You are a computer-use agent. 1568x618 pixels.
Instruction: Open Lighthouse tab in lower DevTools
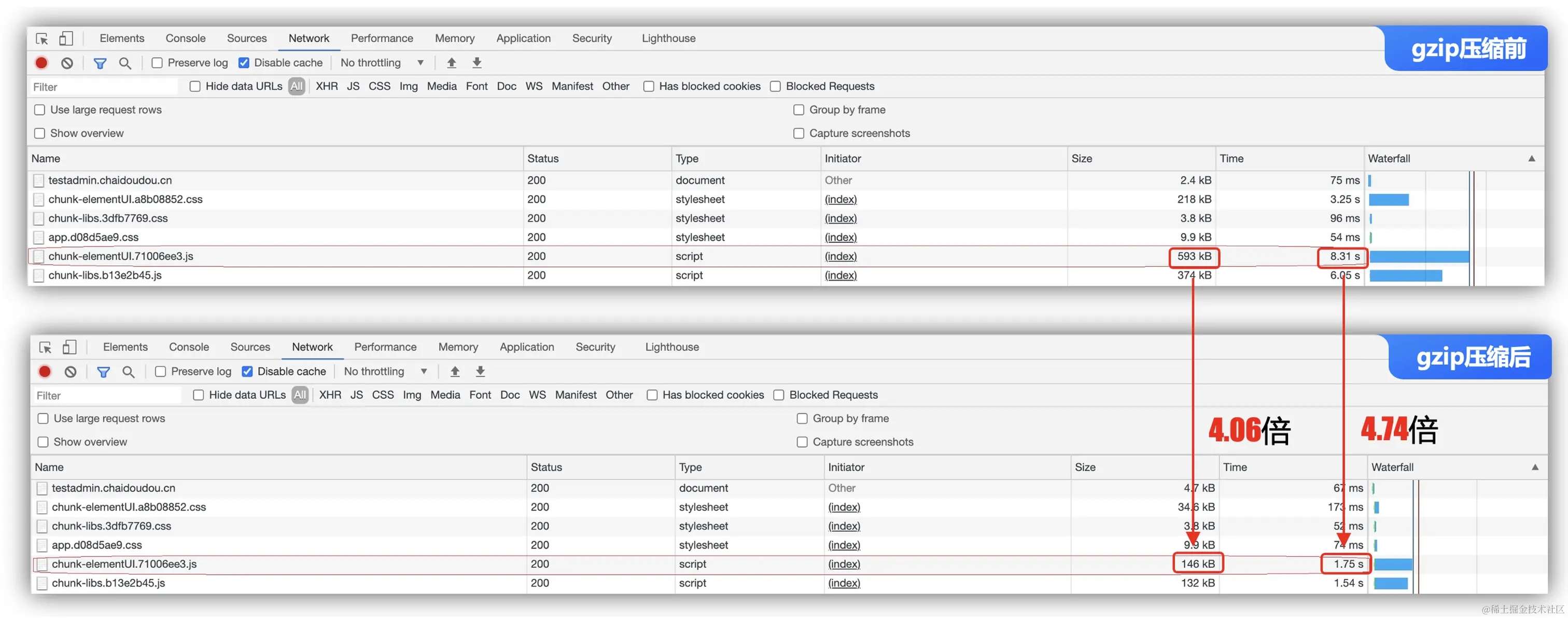point(672,347)
